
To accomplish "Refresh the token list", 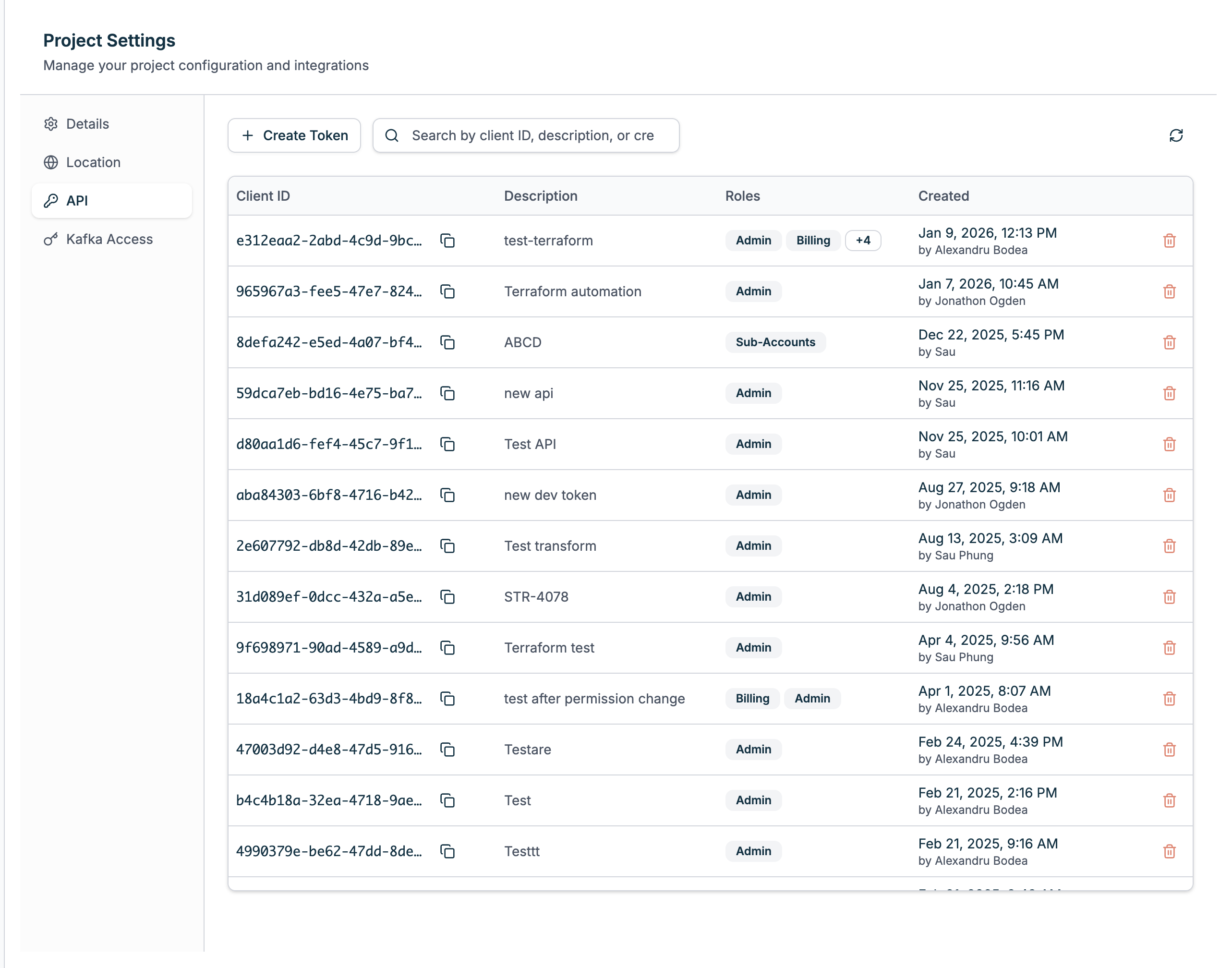I will 1176,135.
